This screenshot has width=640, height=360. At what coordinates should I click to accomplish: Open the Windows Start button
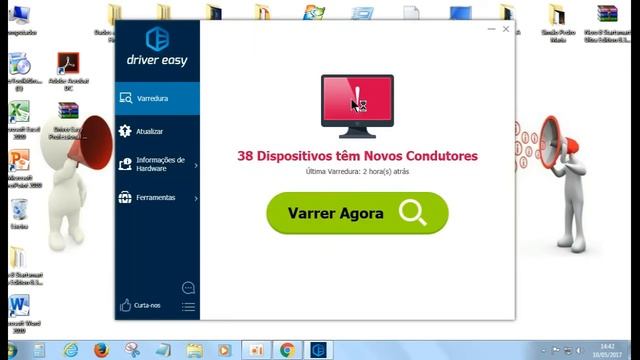[11, 350]
